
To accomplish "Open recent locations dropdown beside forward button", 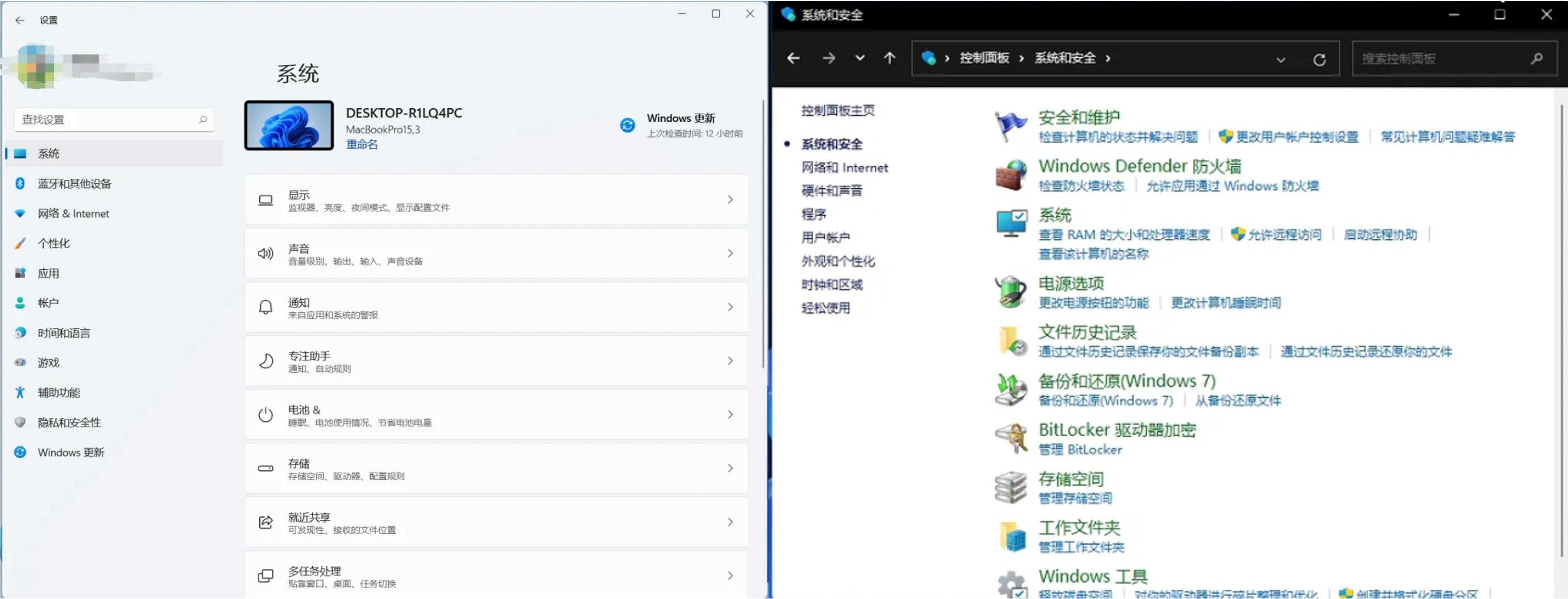I will 860,58.
